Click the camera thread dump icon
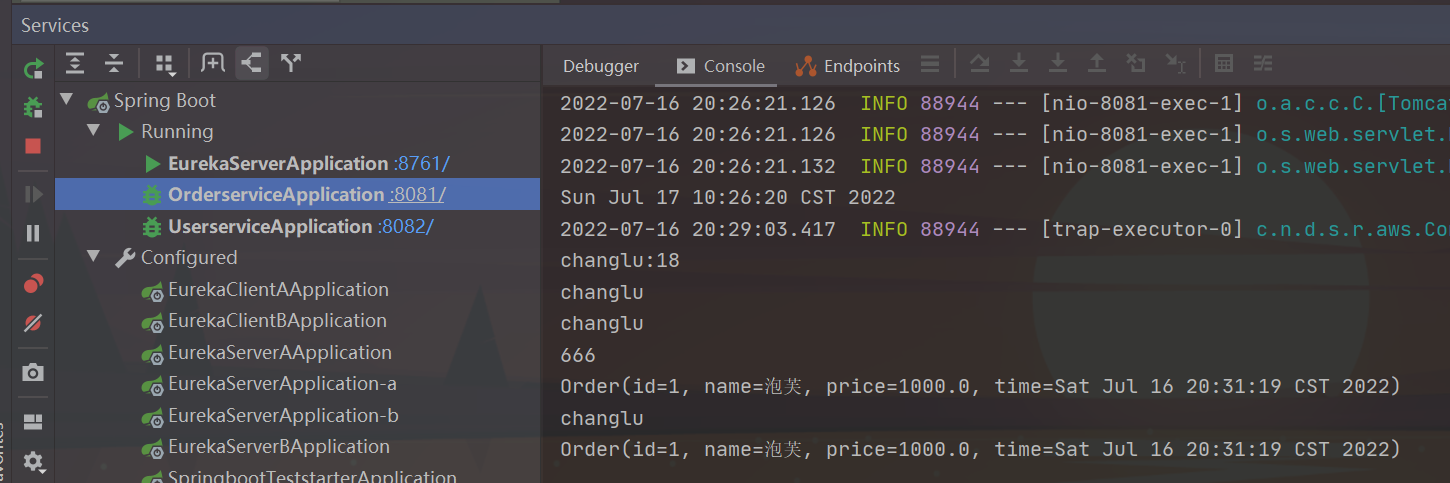 point(33,373)
